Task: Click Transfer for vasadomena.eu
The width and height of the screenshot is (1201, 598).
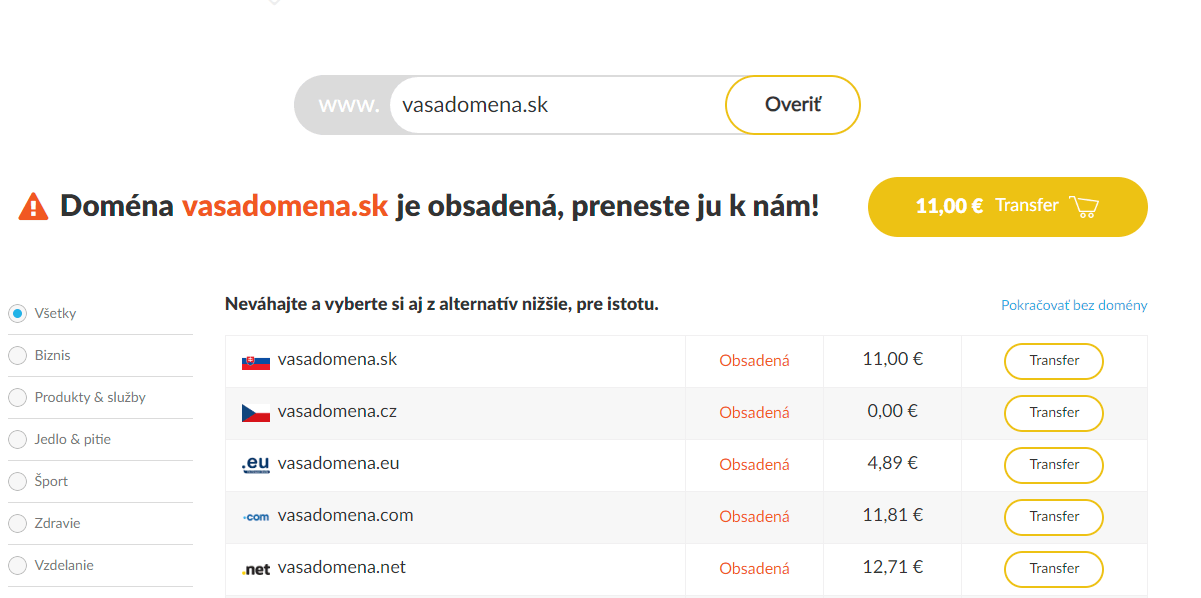Action: [x=1054, y=465]
